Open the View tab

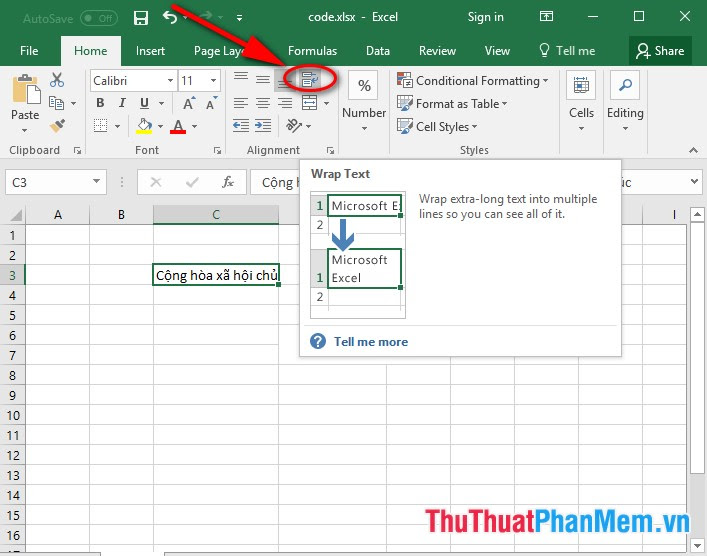[497, 51]
